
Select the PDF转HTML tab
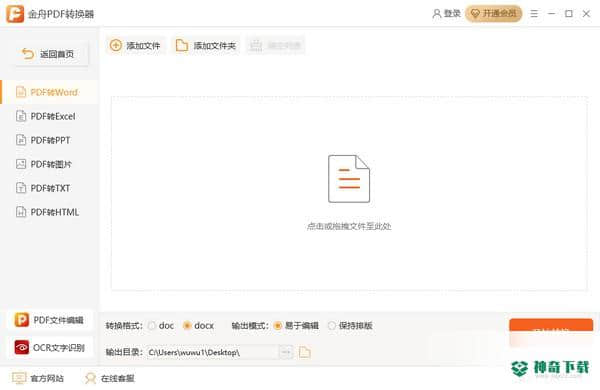click(49, 212)
